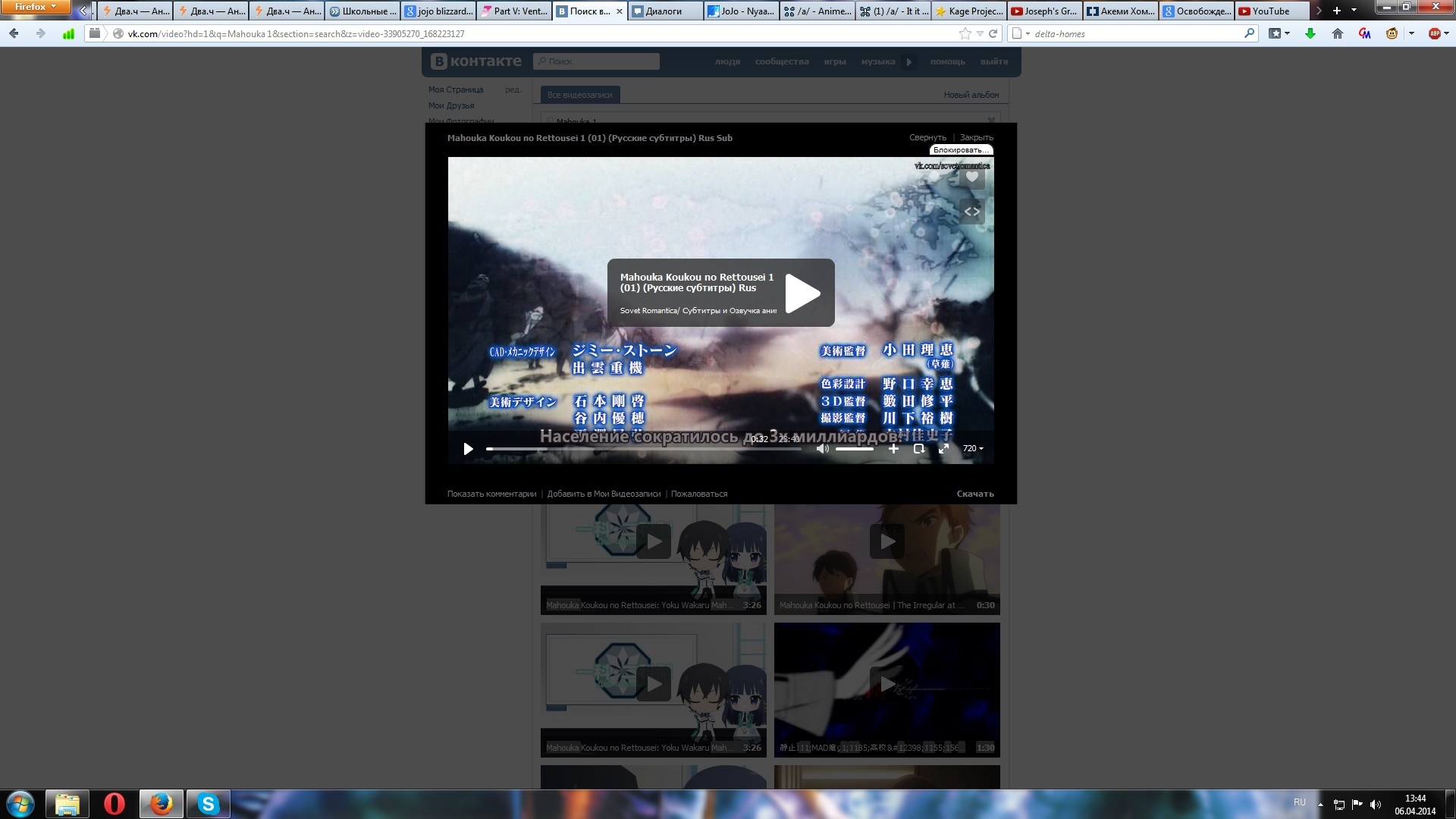1456x819 pixels.
Task: Add video via the plus icon in player
Action: tap(893, 449)
